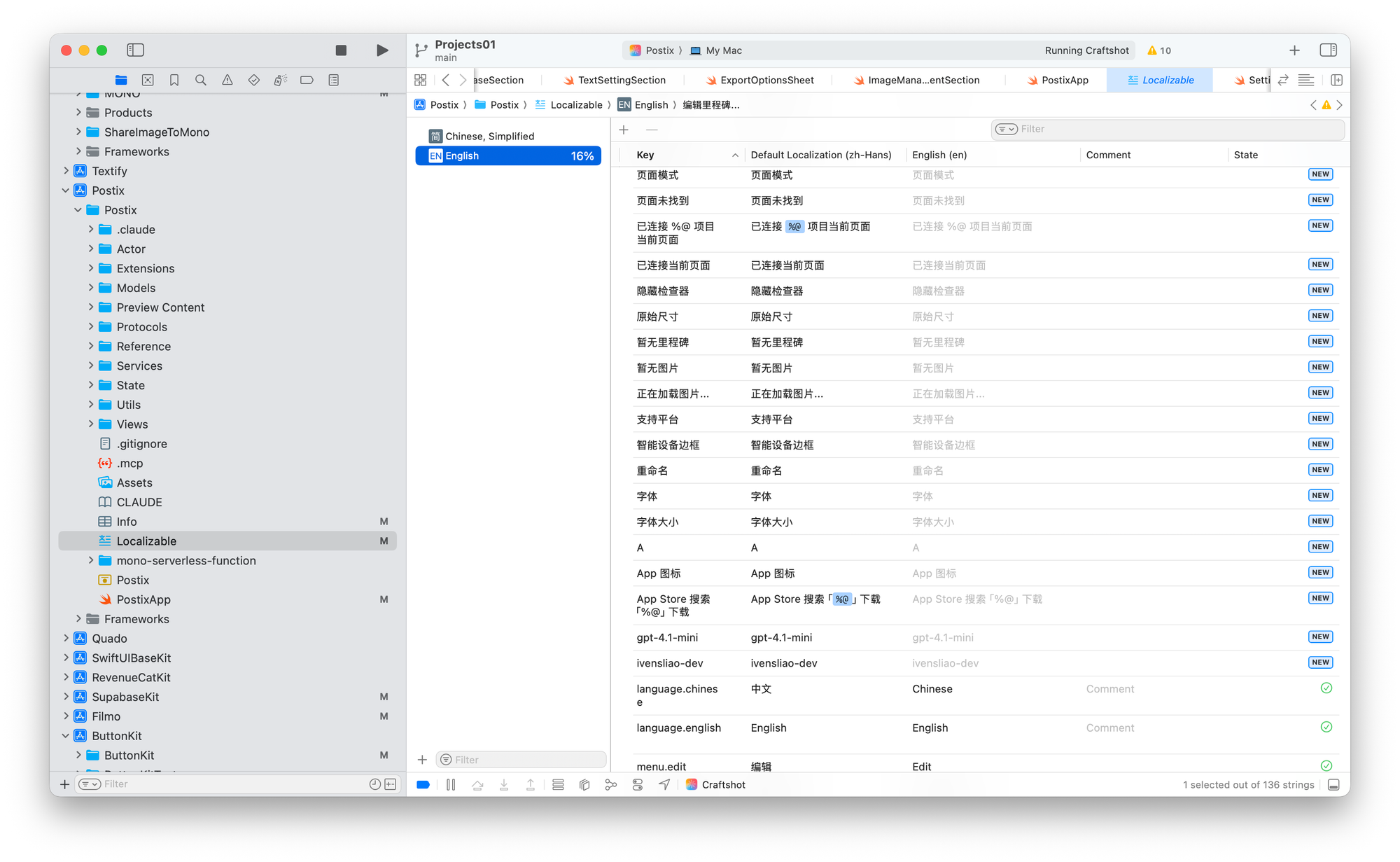Image resolution: width=1400 pixels, height=862 pixels.
Task: Open the Bookmark navigator icon
Action: [174, 80]
